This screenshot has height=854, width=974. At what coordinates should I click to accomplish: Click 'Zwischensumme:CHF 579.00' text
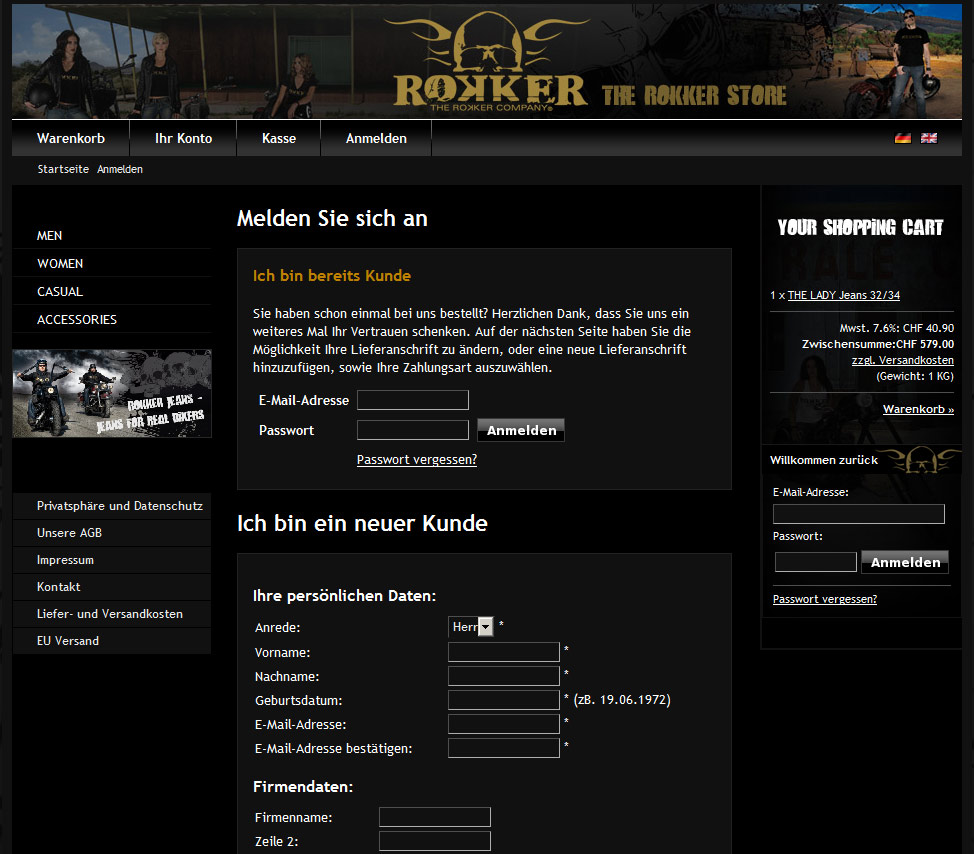tap(878, 343)
